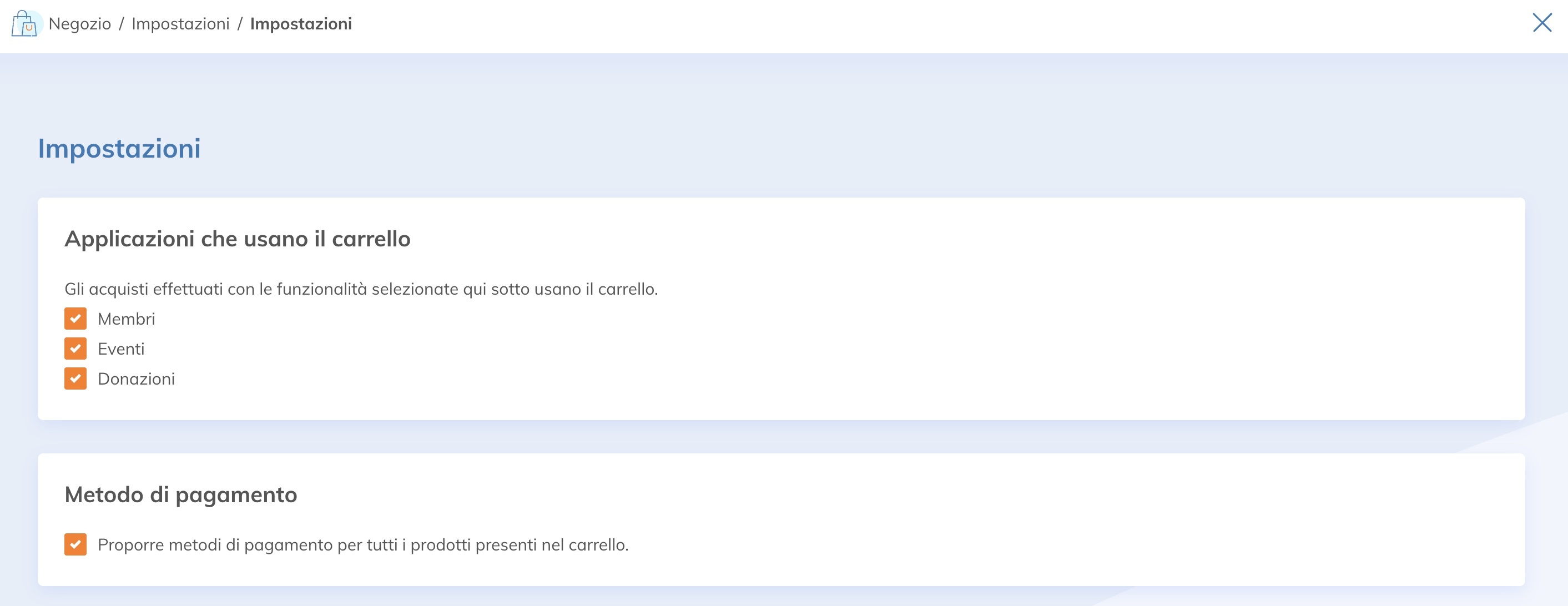Viewport: 1568px width, 606px height.
Task: Click the Donazioni label text
Action: (x=137, y=378)
